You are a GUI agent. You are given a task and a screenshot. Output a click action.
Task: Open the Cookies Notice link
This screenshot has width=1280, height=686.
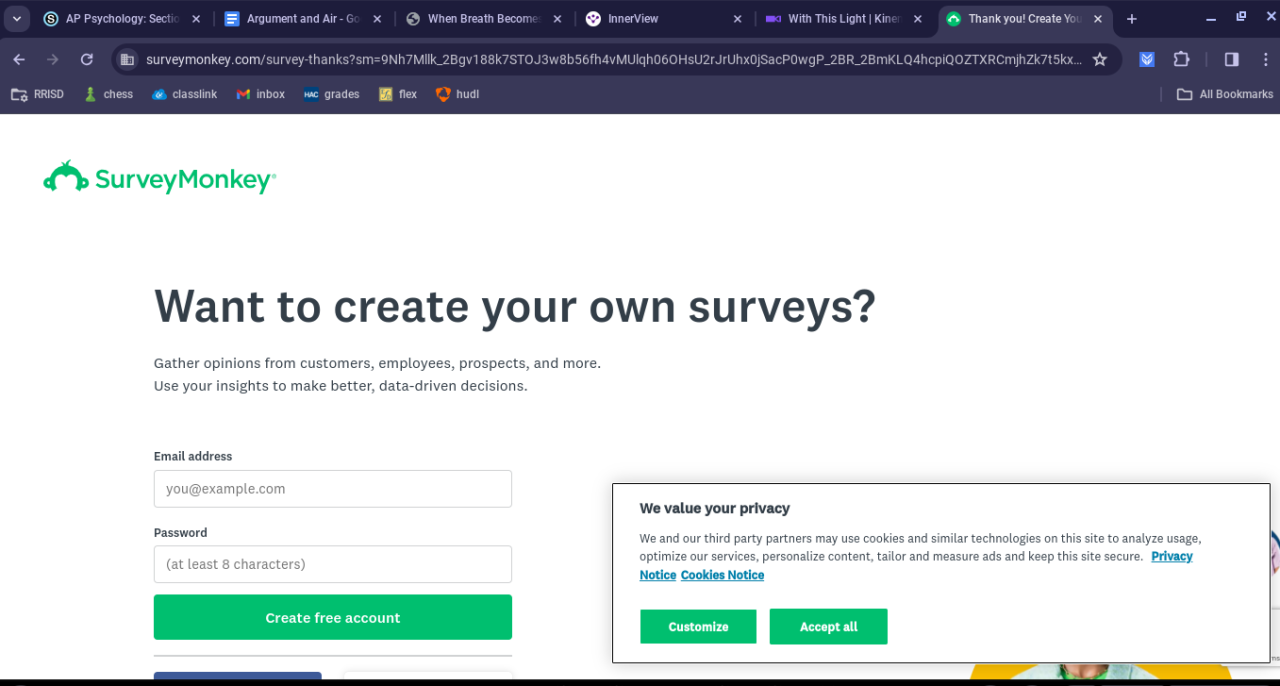[722, 575]
